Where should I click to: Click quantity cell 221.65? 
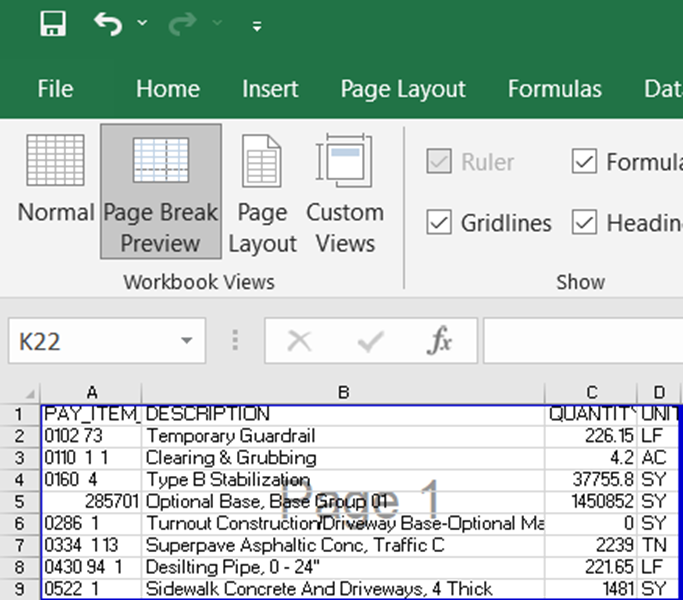(591, 567)
